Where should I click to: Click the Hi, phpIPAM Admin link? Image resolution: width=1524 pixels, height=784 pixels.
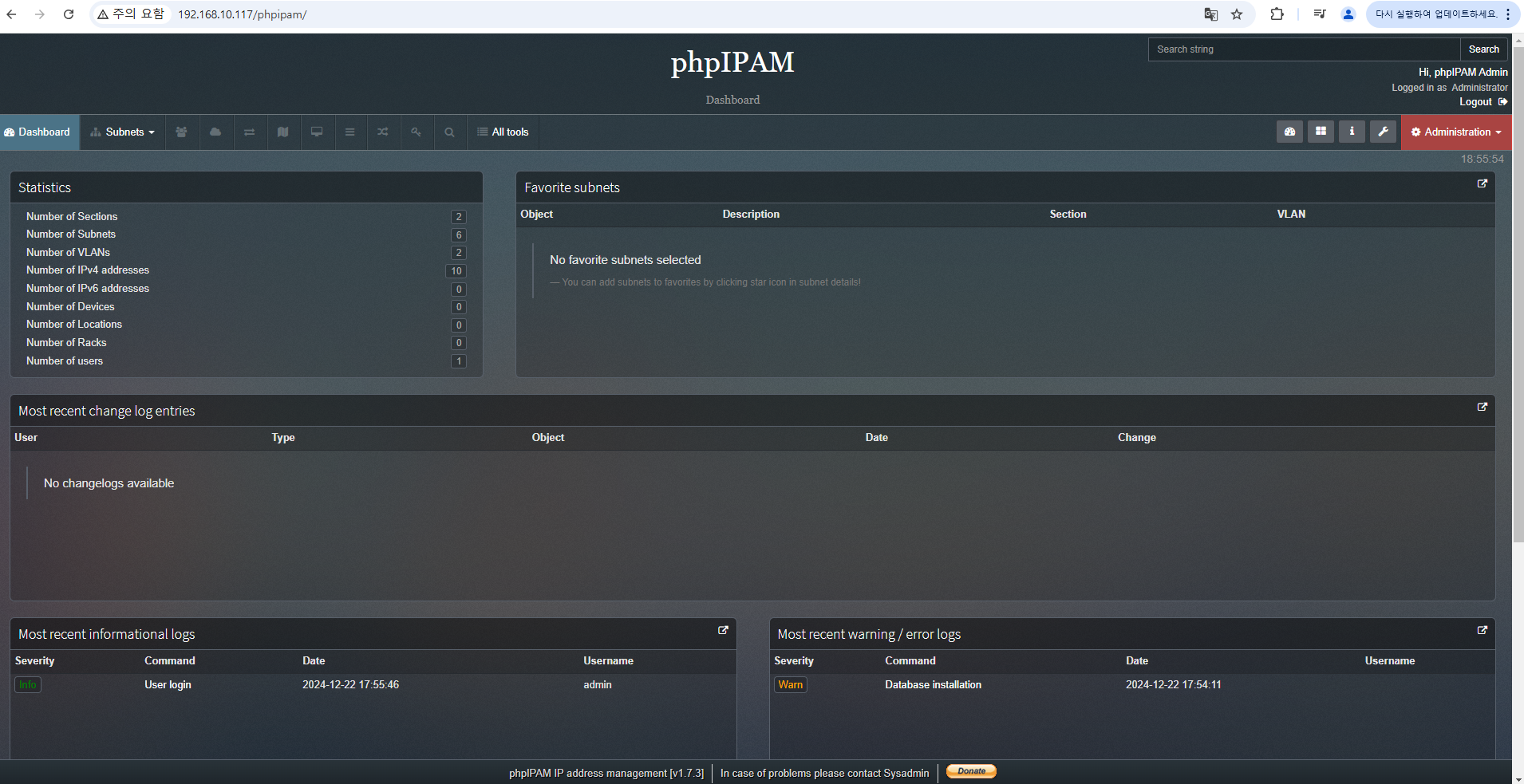(x=1463, y=73)
